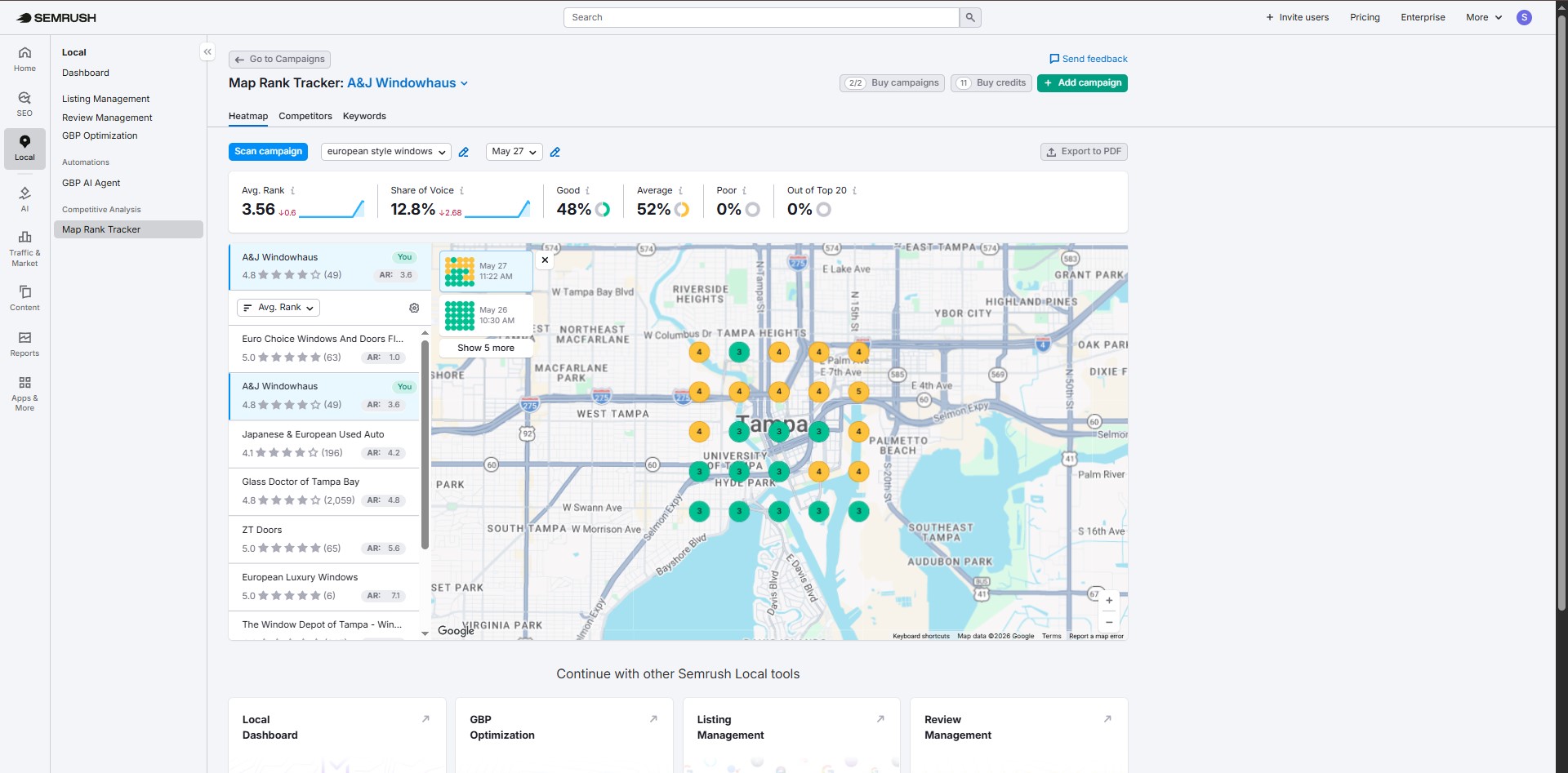Show Avg. Rank info tooltip icon
This screenshot has width=1568, height=773.
(293, 190)
